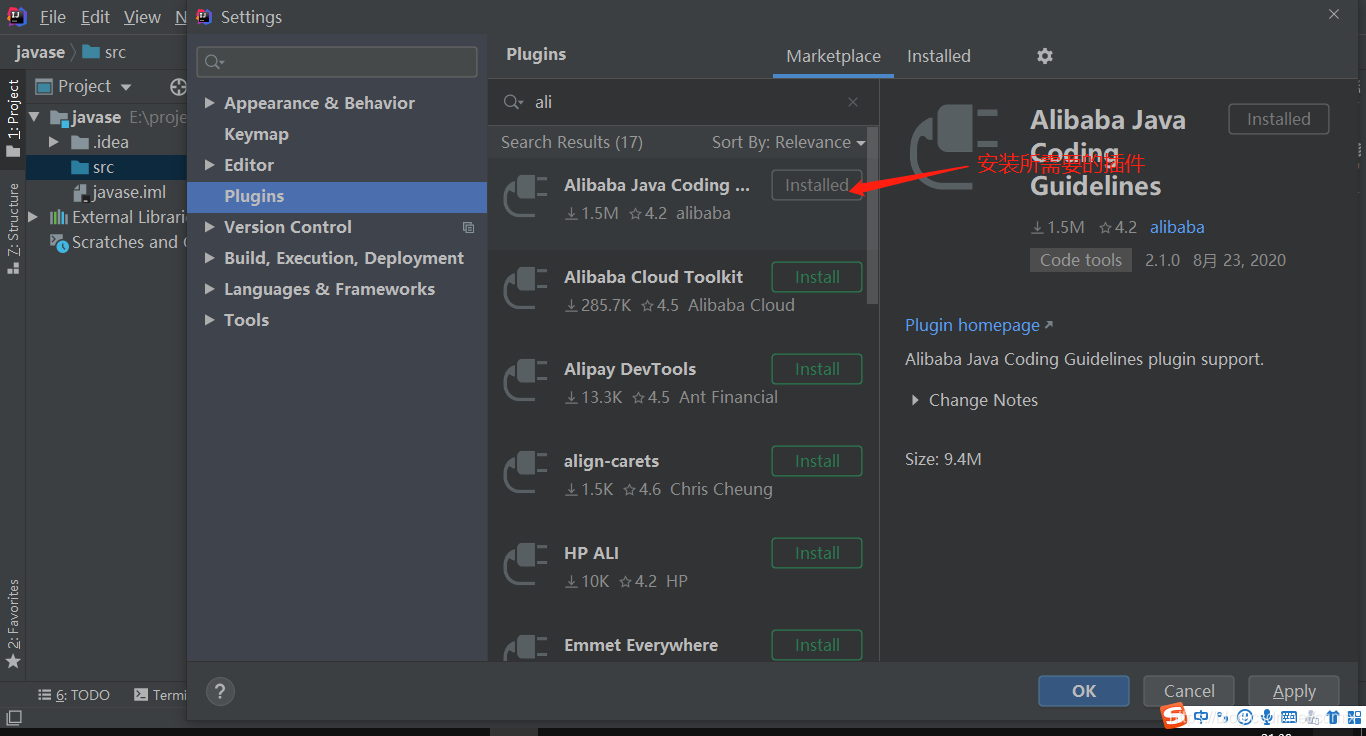Clear the plugin search with X icon

[x=853, y=102]
